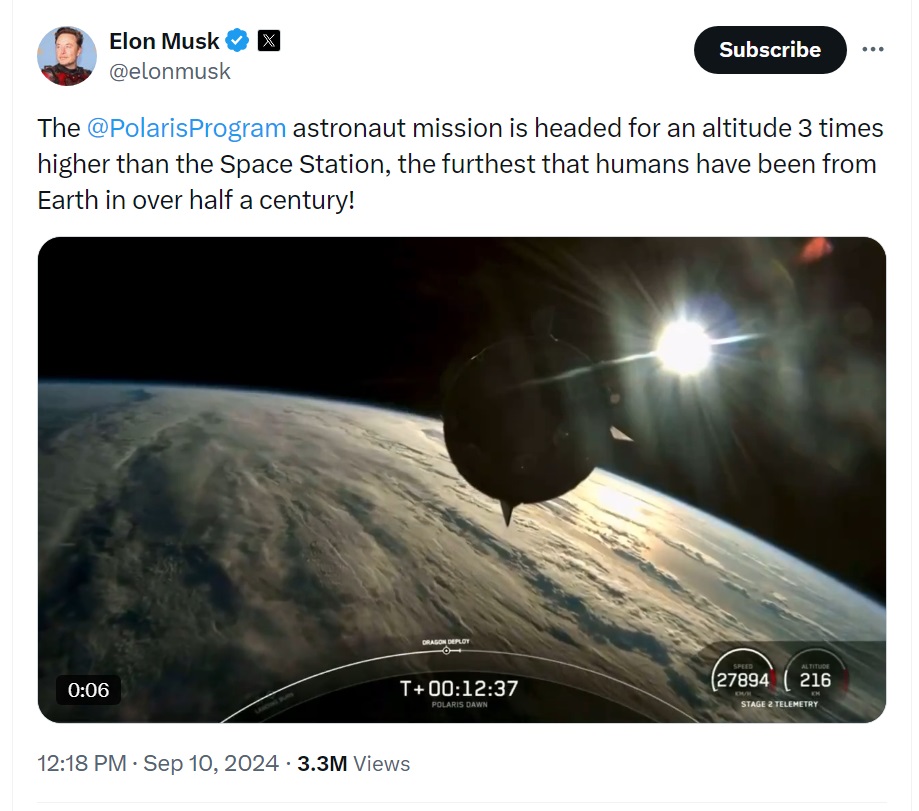Open the 3.3M Views analytics

[353, 764]
